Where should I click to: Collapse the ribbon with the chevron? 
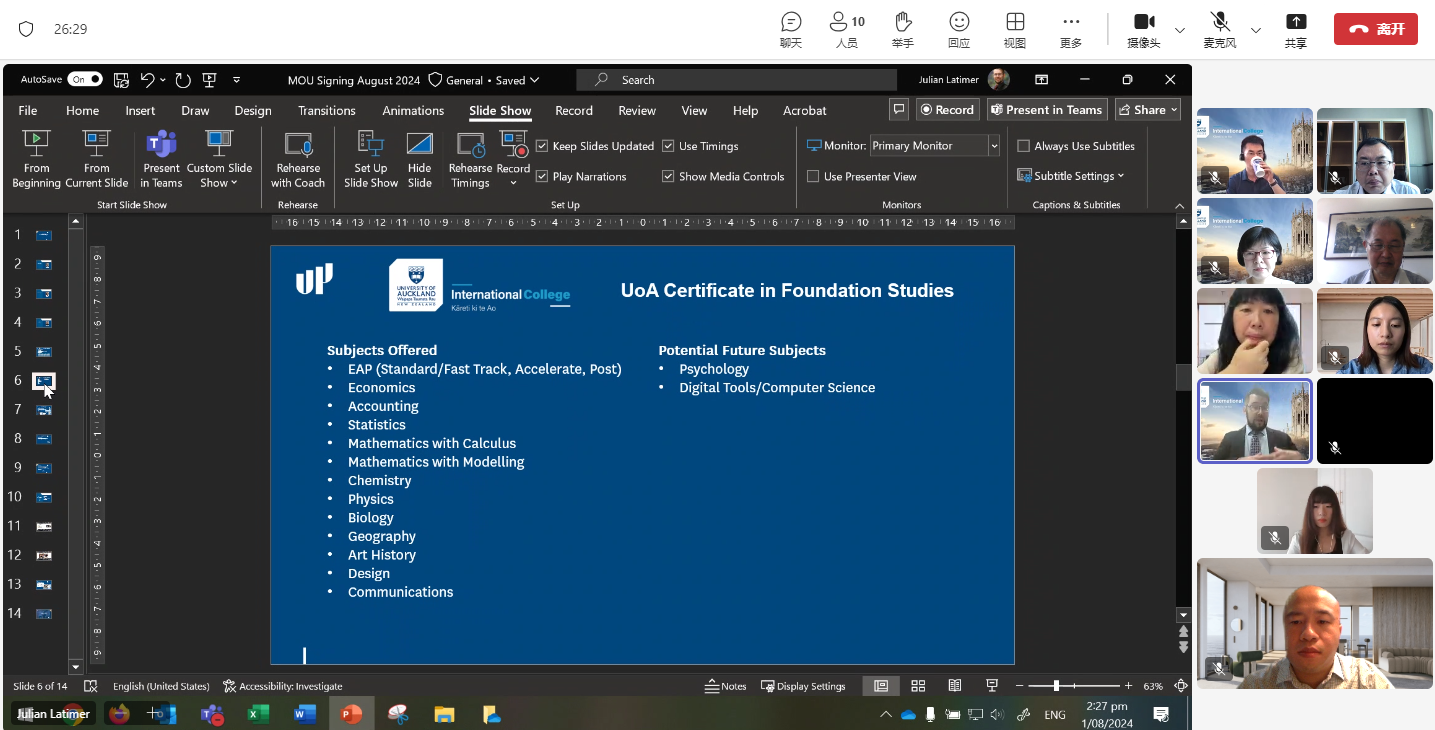tap(1178, 205)
